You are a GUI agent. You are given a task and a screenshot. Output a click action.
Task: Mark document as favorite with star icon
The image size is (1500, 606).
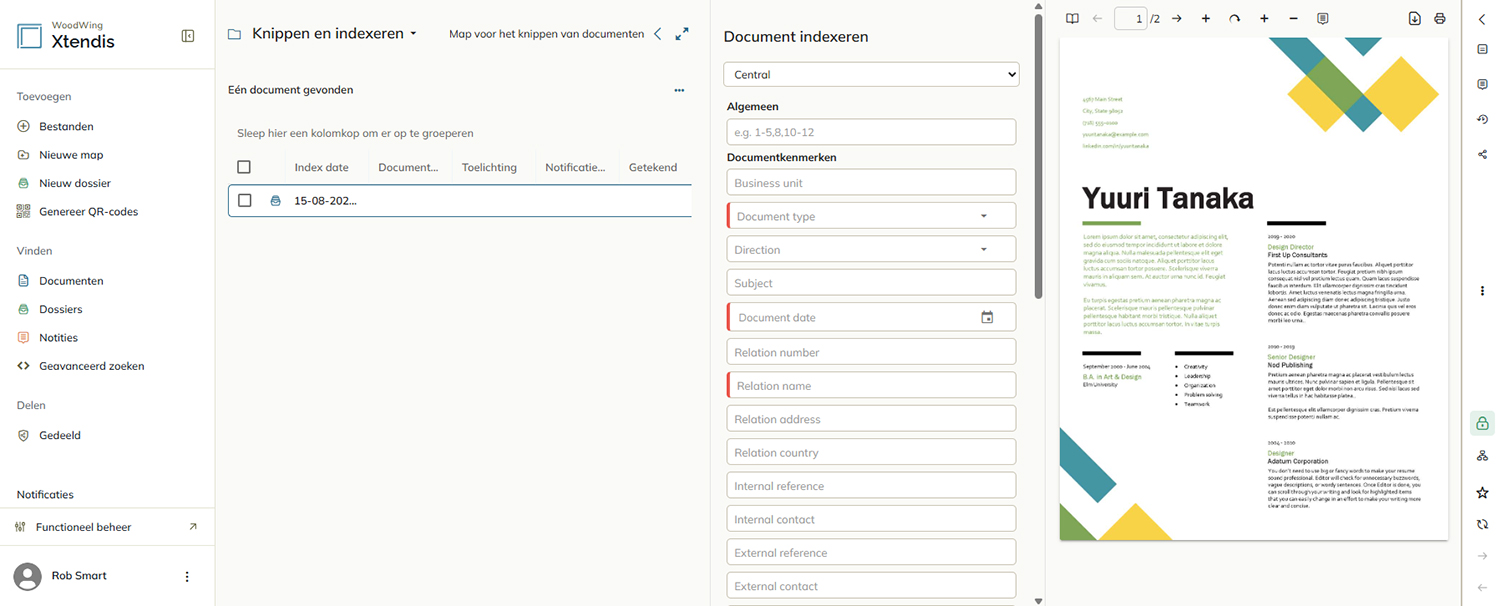(x=1482, y=492)
